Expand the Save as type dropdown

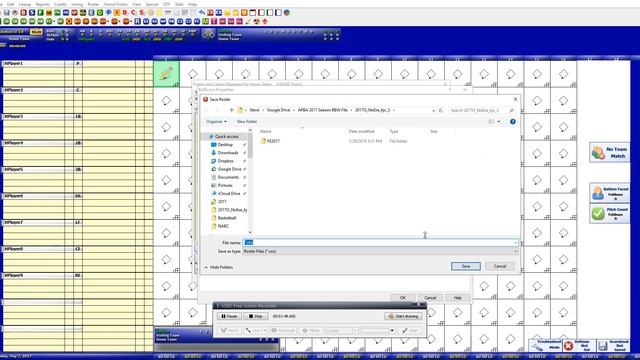(516, 251)
